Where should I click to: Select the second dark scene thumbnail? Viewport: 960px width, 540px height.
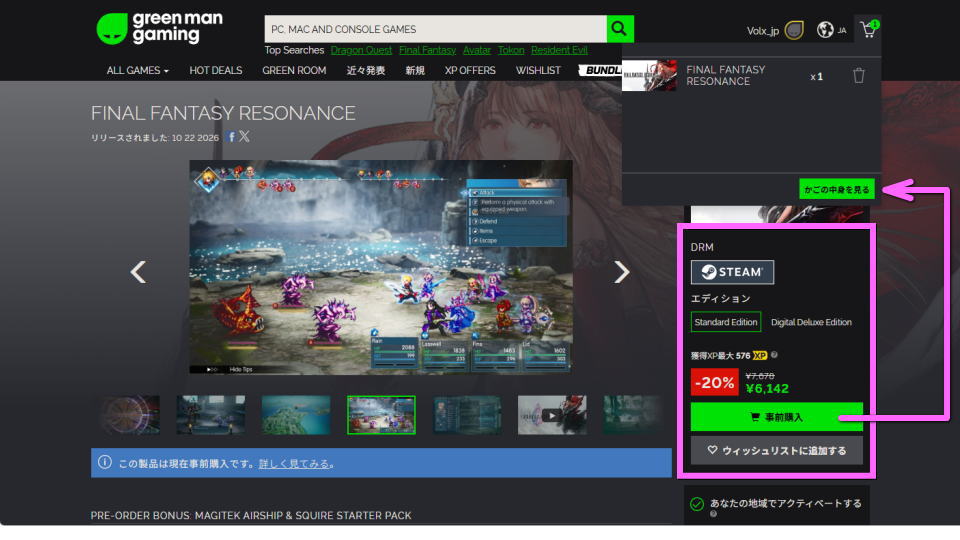[x=211, y=415]
